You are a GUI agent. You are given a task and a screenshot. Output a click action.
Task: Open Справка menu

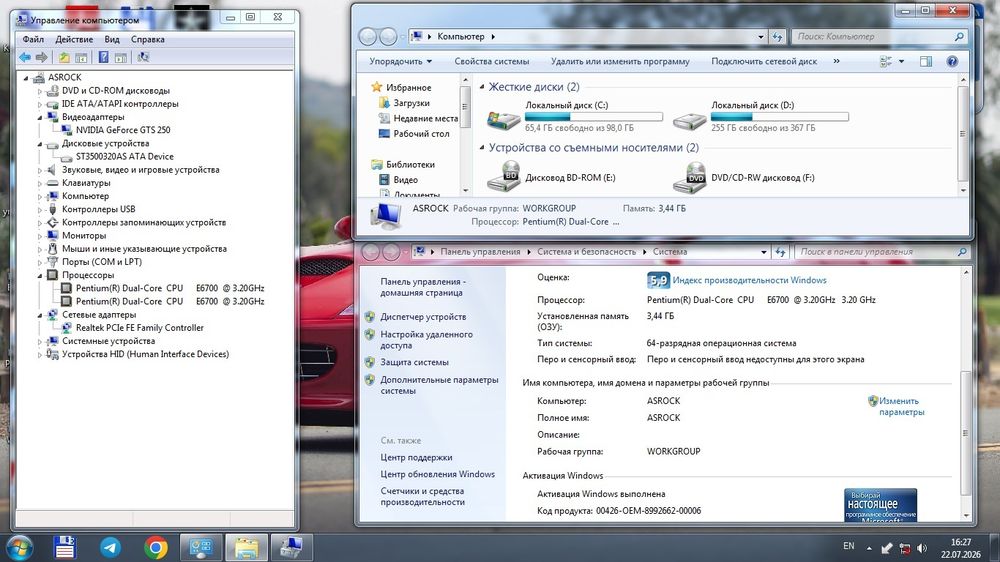147,40
